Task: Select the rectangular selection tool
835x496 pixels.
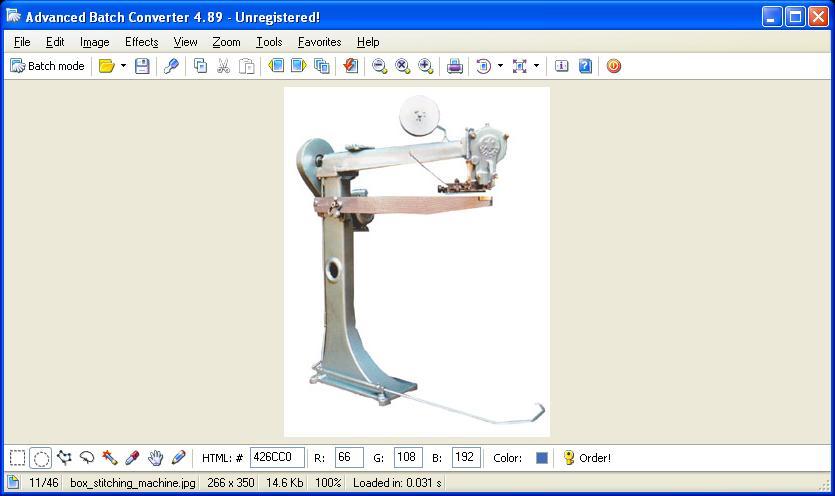Action: point(18,458)
